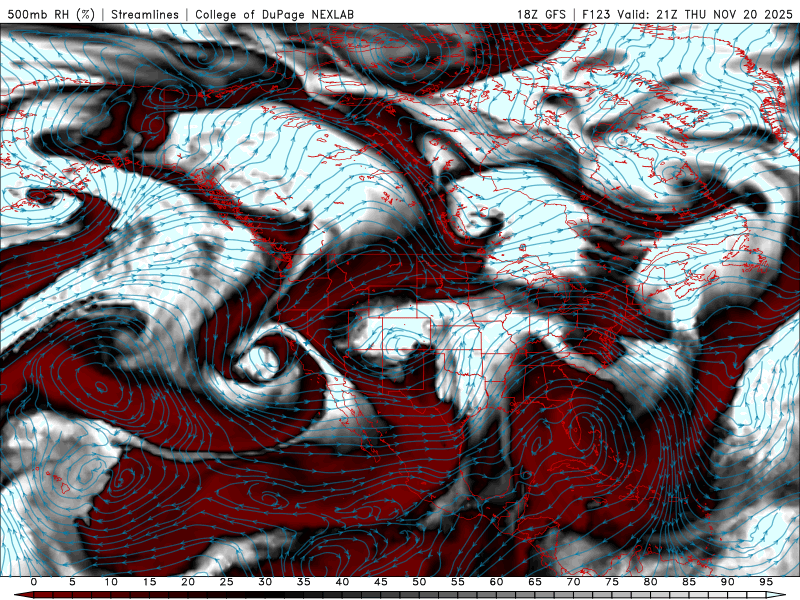Click the "35" value on the color scale
This screenshot has height=600, width=800.
tap(304, 582)
